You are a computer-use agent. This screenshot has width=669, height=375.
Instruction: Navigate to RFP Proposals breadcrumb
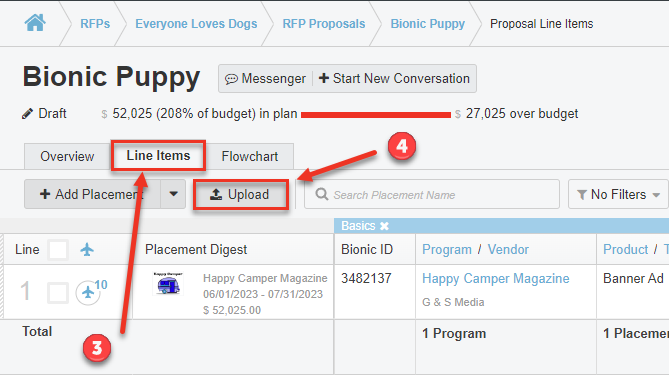[324, 24]
